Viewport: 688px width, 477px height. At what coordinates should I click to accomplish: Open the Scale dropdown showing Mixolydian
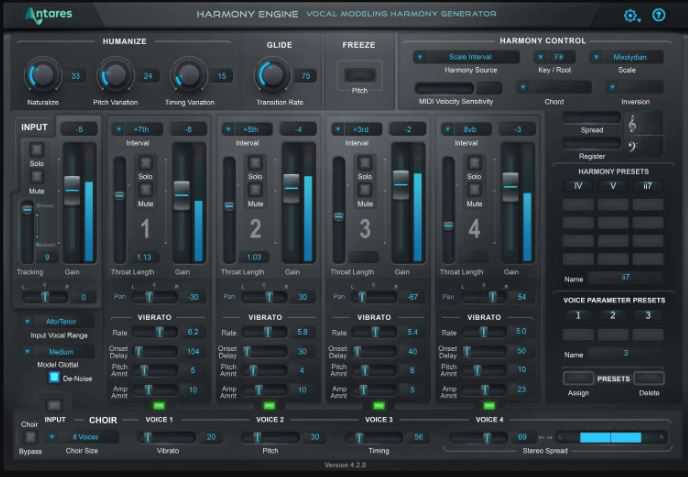pyautogui.click(x=626, y=57)
